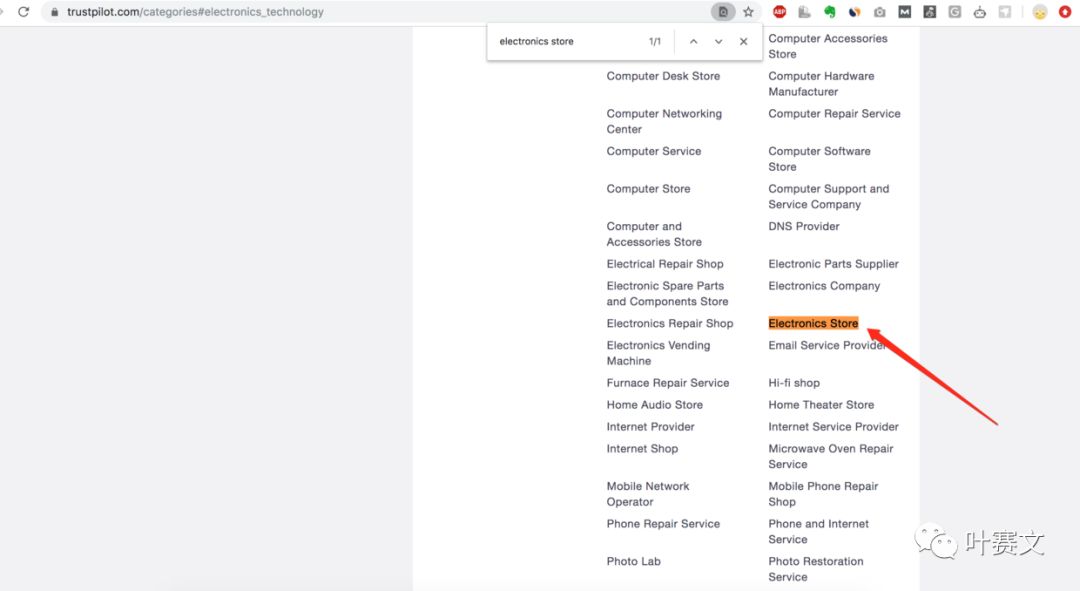The width and height of the screenshot is (1080, 591).
Task: Jump to next find result with down arrow
Action: click(x=718, y=41)
